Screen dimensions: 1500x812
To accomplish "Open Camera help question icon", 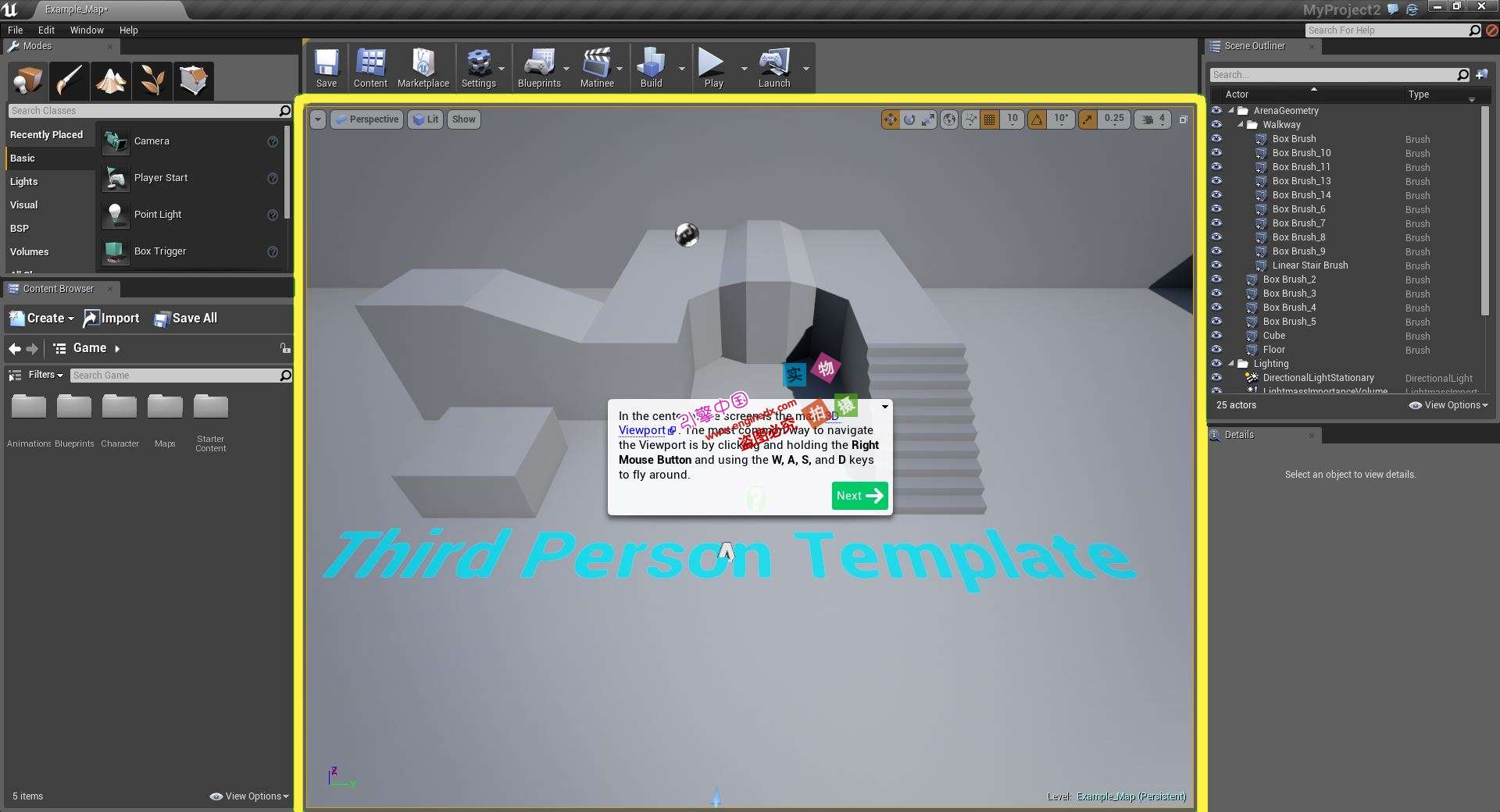I will (273, 141).
